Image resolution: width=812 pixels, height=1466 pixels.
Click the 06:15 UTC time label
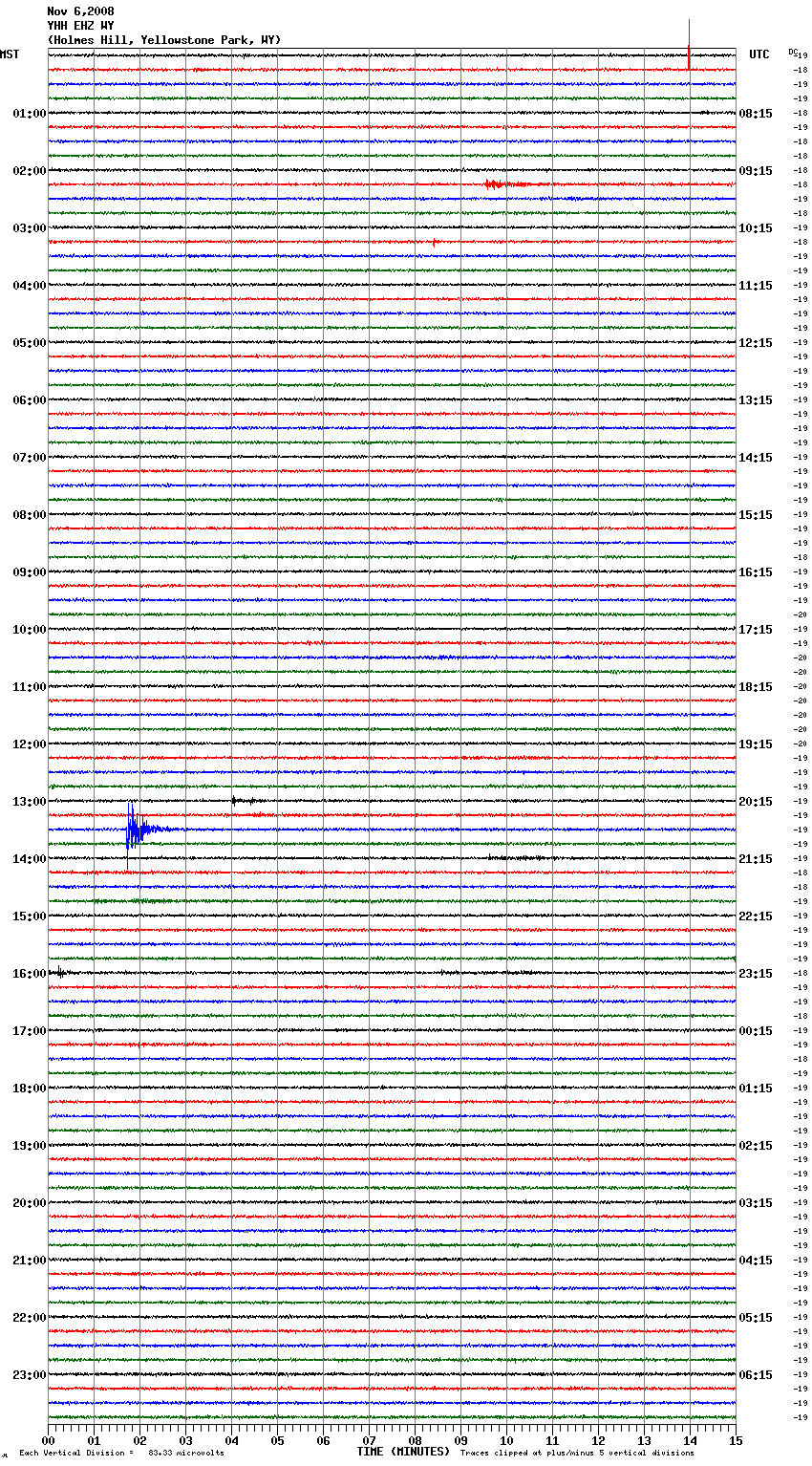pyautogui.click(x=756, y=1375)
